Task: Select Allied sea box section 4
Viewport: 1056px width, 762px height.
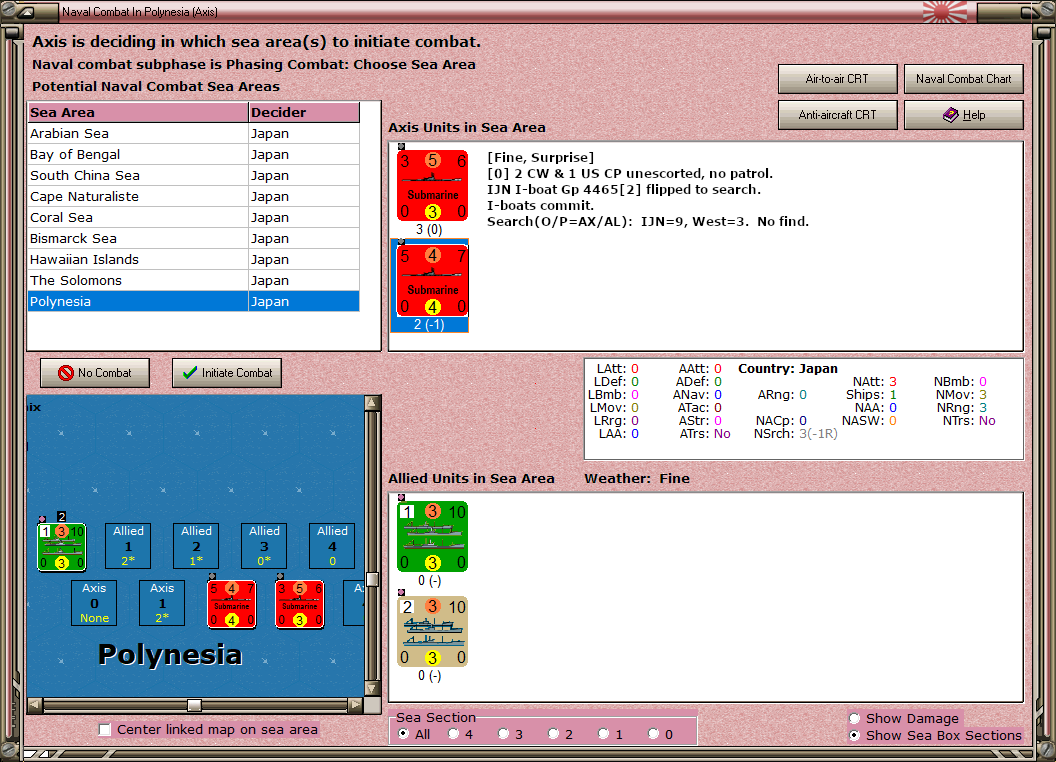Action: click(332, 546)
